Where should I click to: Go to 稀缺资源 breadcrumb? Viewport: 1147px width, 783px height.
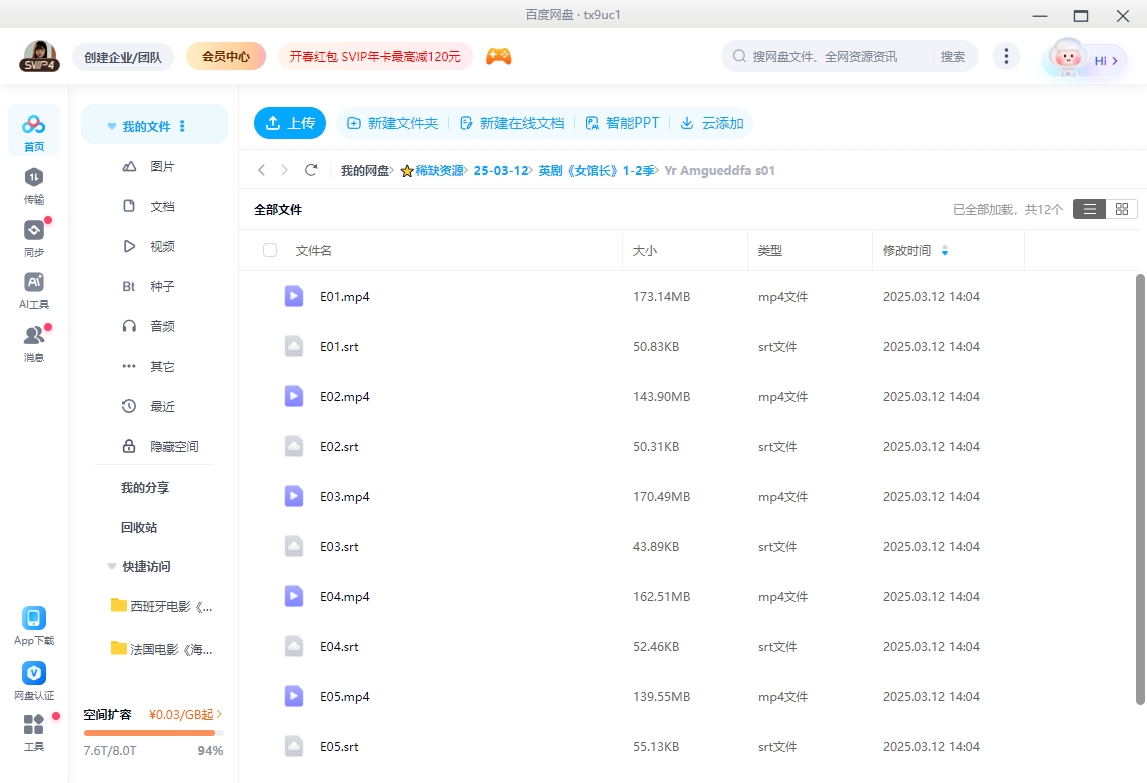pyautogui.click(x=440, y=171)
